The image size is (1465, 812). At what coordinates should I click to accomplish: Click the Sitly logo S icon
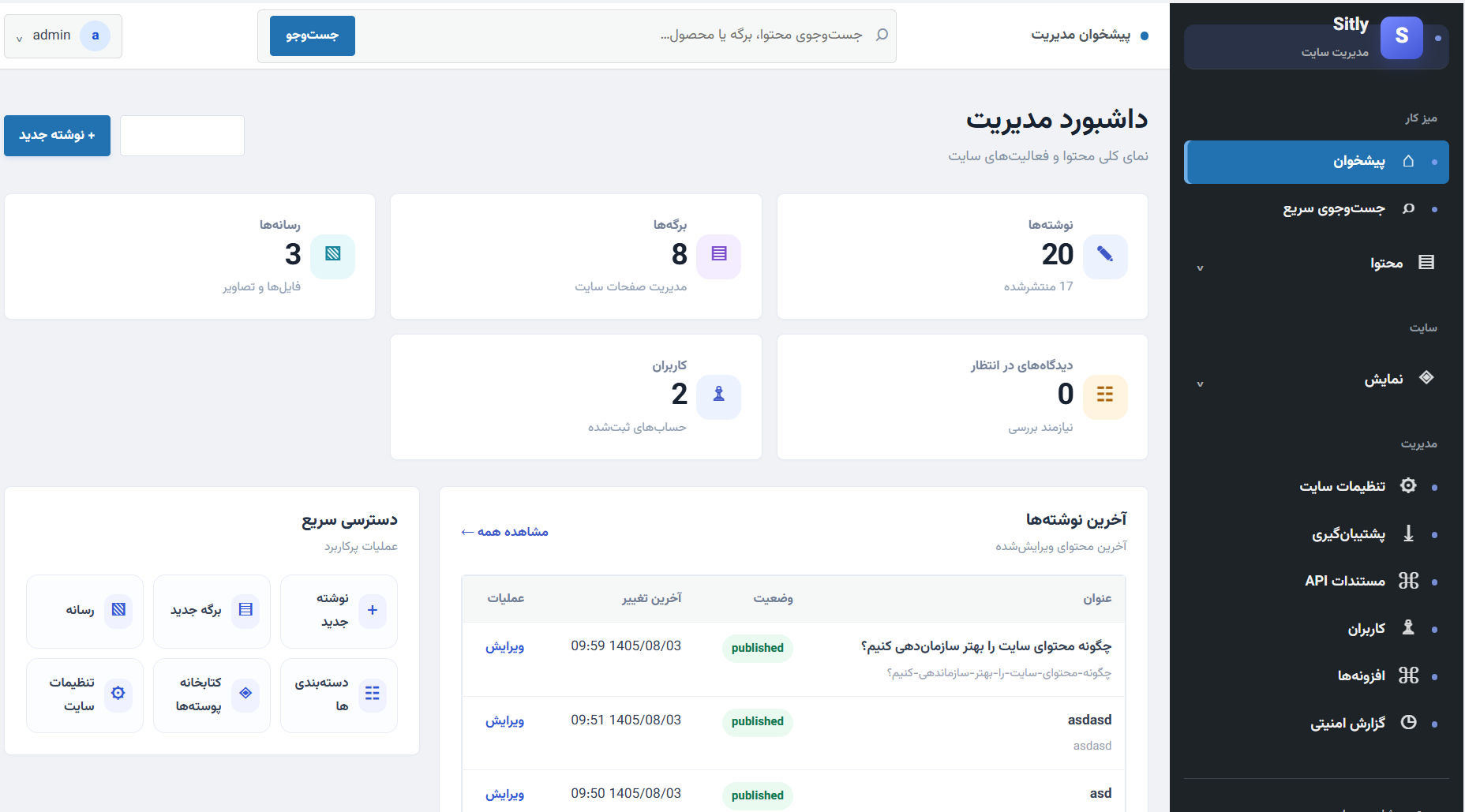(1402, 36)
